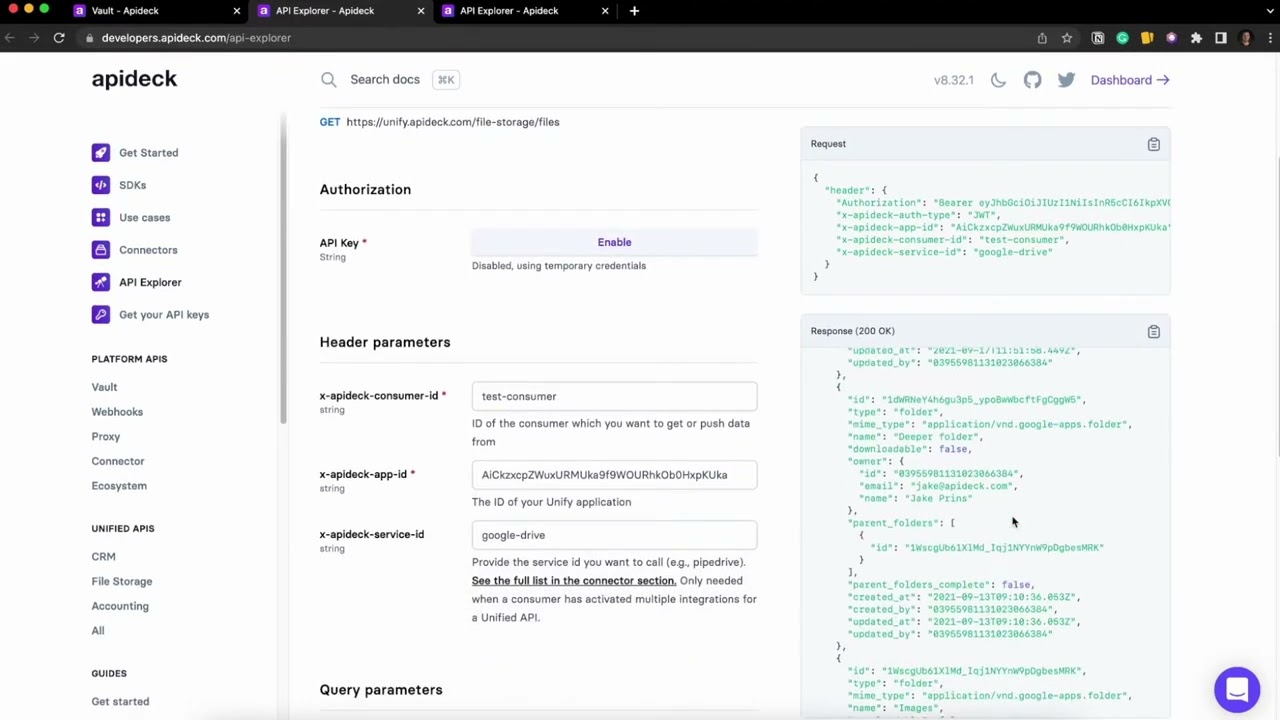Open the browser share icon

(1042, 38)
